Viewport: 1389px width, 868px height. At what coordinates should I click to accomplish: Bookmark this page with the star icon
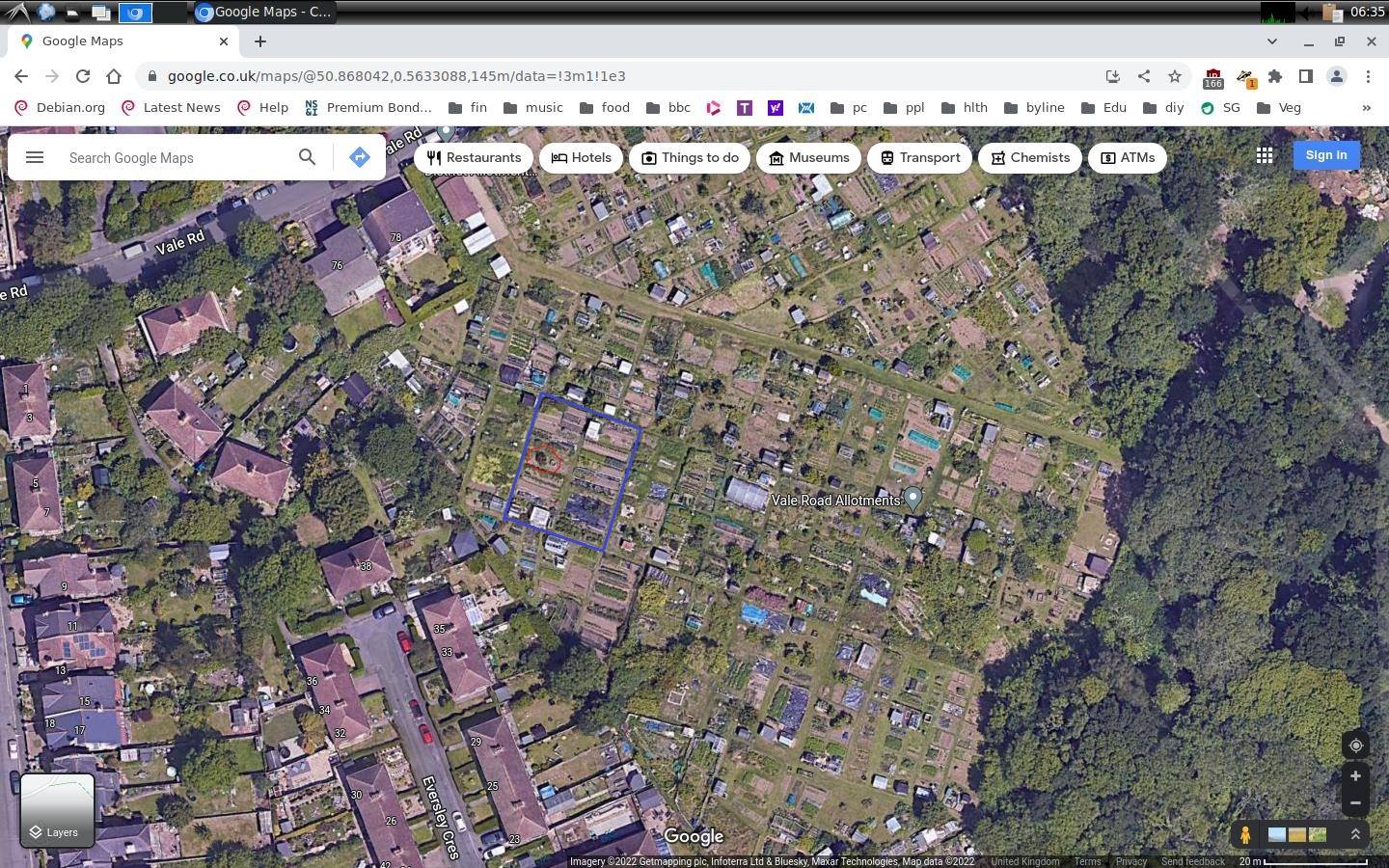click(1174, 76)
